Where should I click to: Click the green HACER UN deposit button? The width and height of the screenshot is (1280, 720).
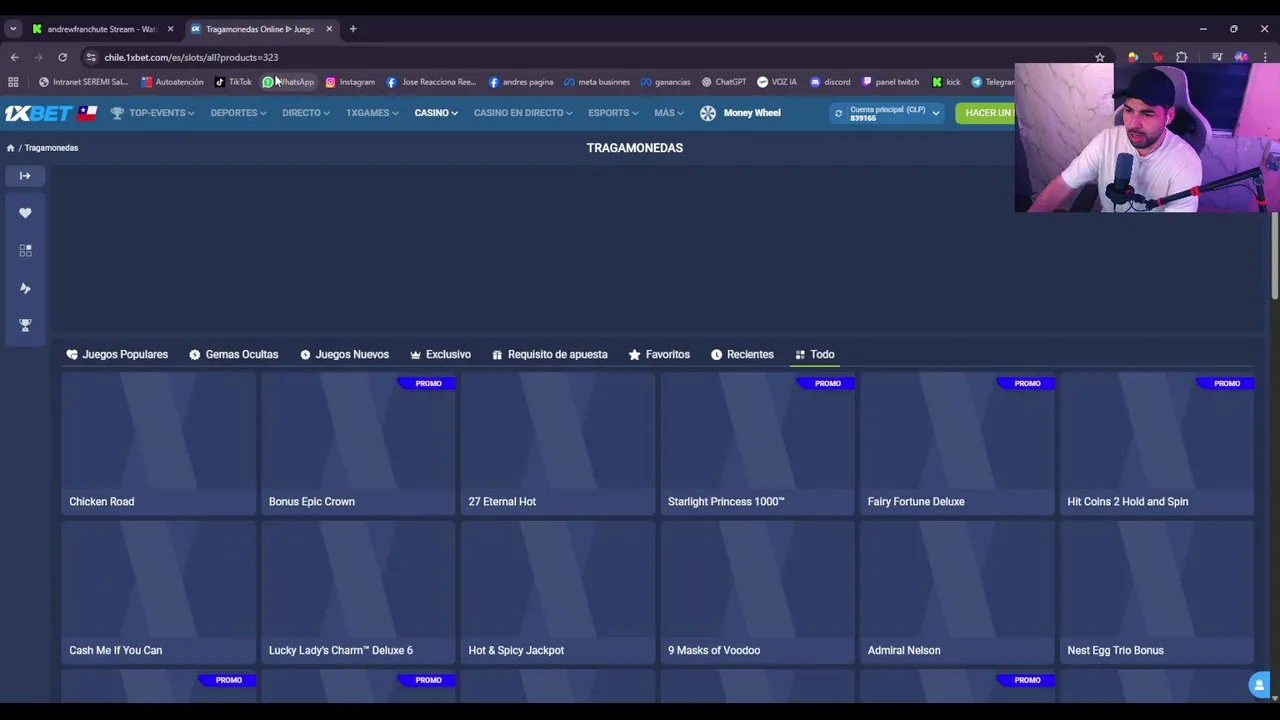(x=985, y=113)
